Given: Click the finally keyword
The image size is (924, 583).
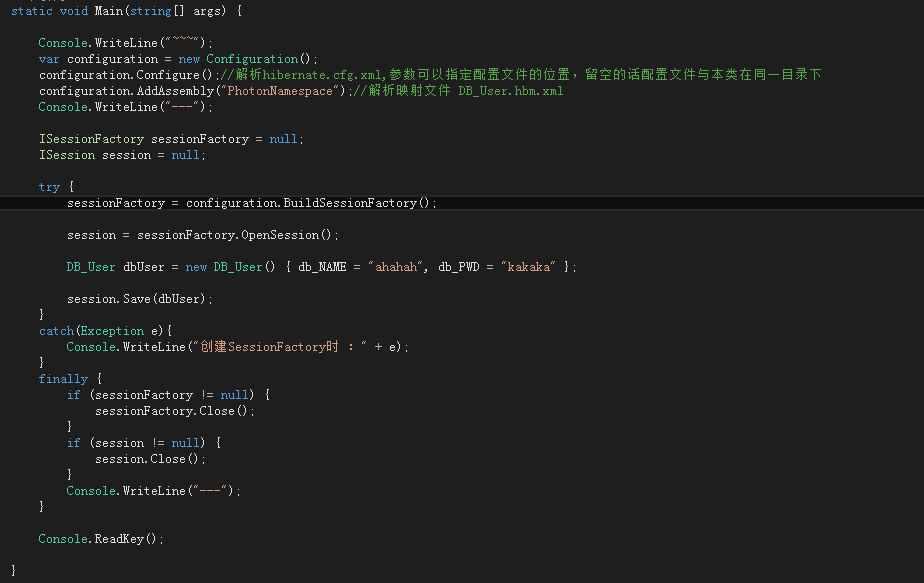Looking at the screenshot, I should [x=63, y=379].
